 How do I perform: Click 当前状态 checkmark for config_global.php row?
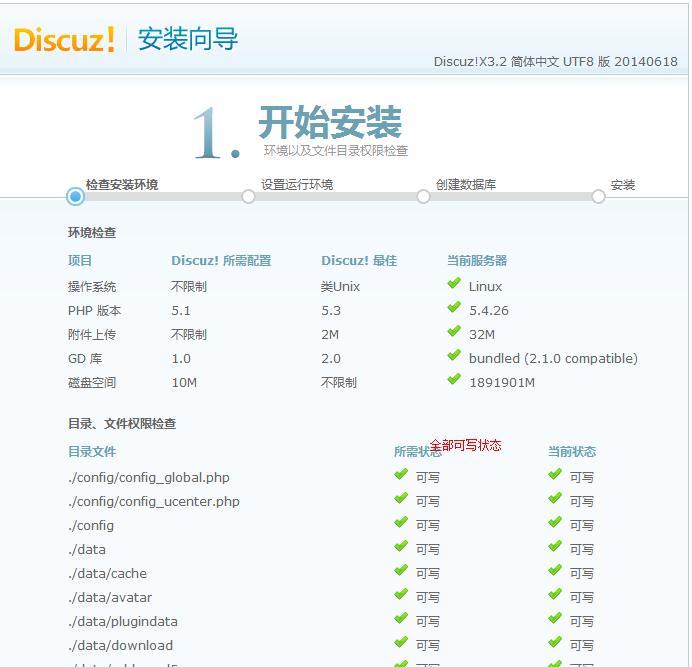(x=555, y=474)
